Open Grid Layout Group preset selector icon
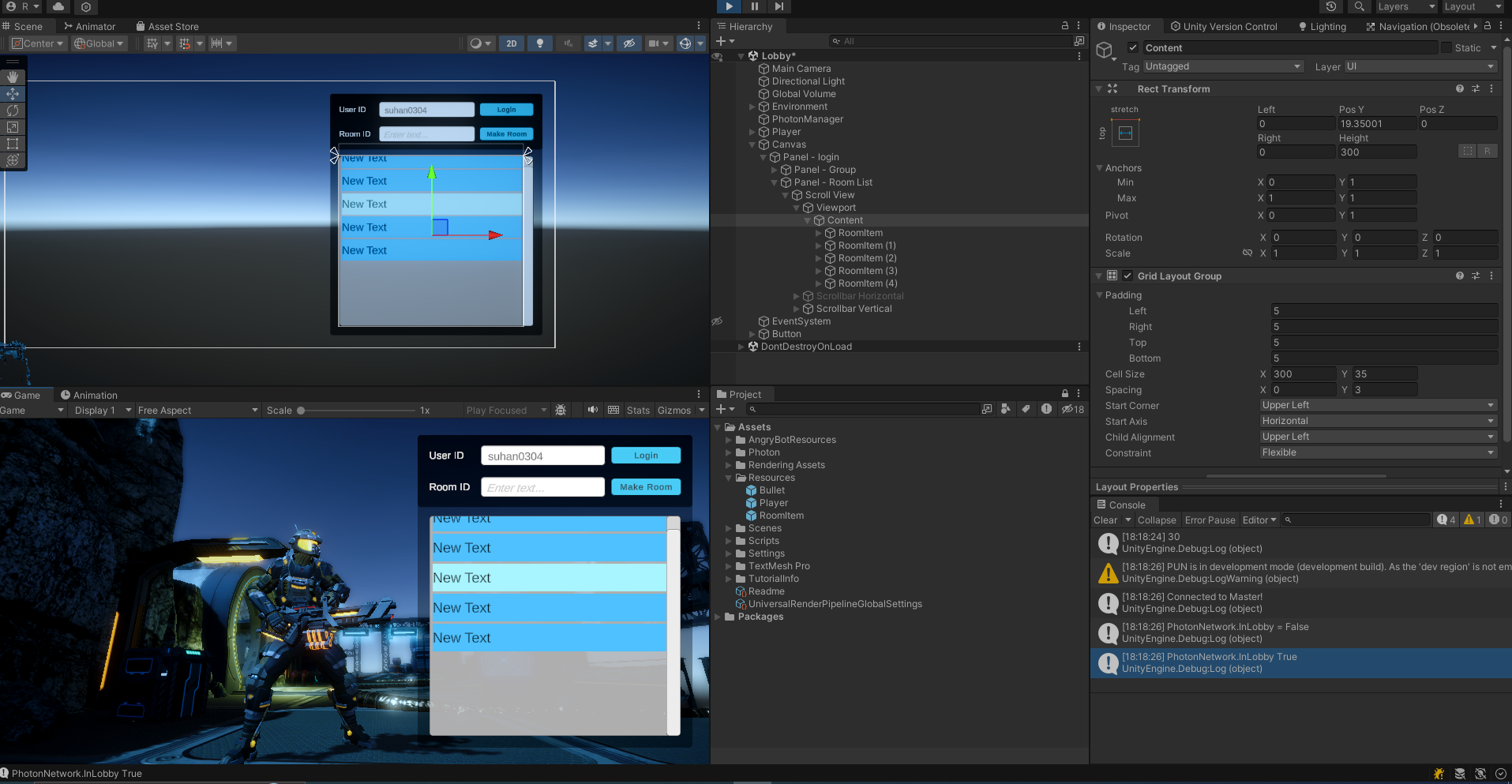This screenshot has height=784, width=1512. [x=1476, y=276]
